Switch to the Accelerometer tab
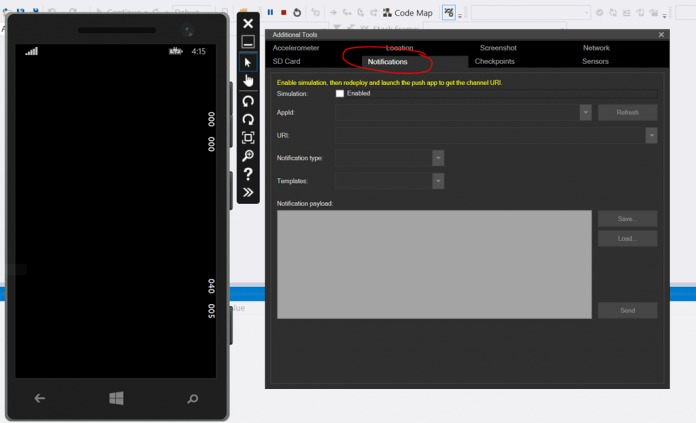Image resolution: width=696 pixels, height=423 pixels. tap(296, 48)
